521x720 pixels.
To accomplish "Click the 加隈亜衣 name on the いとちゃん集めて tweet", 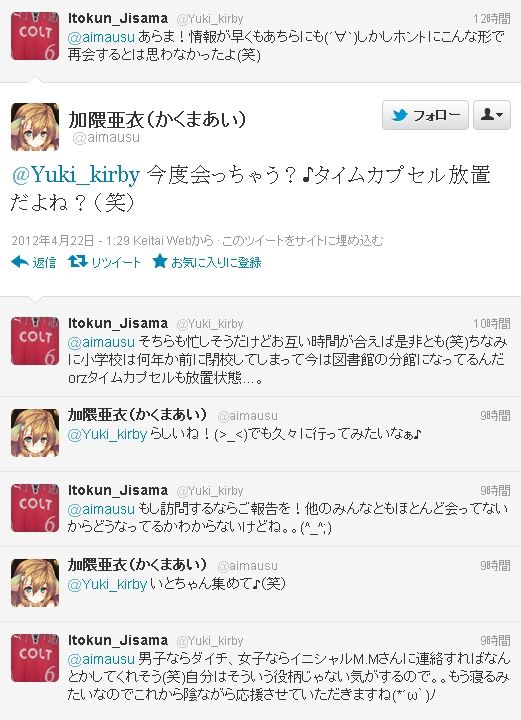I will (x=137, y=565).
